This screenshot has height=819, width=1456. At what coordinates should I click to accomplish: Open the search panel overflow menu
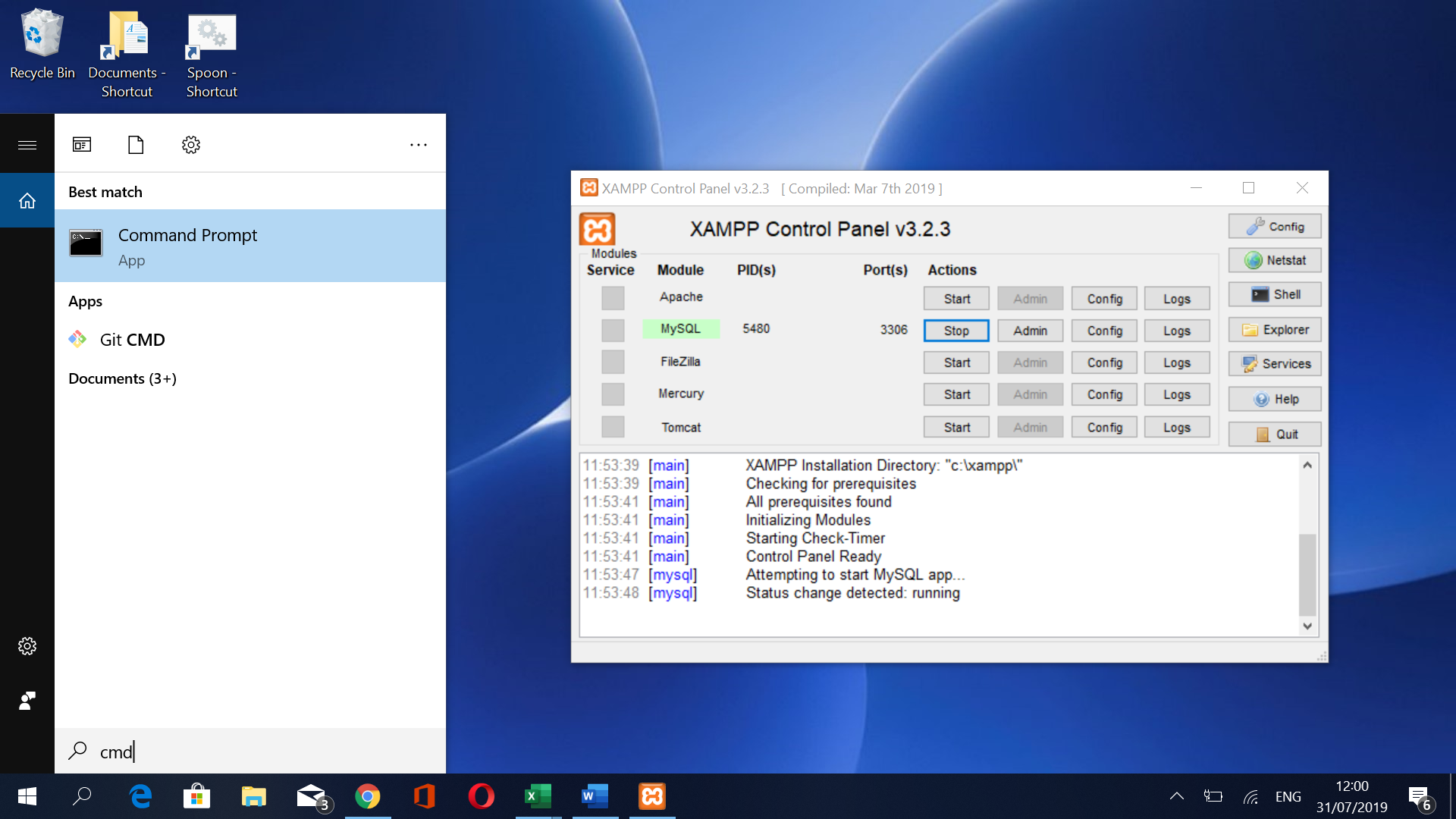(419, 144)
